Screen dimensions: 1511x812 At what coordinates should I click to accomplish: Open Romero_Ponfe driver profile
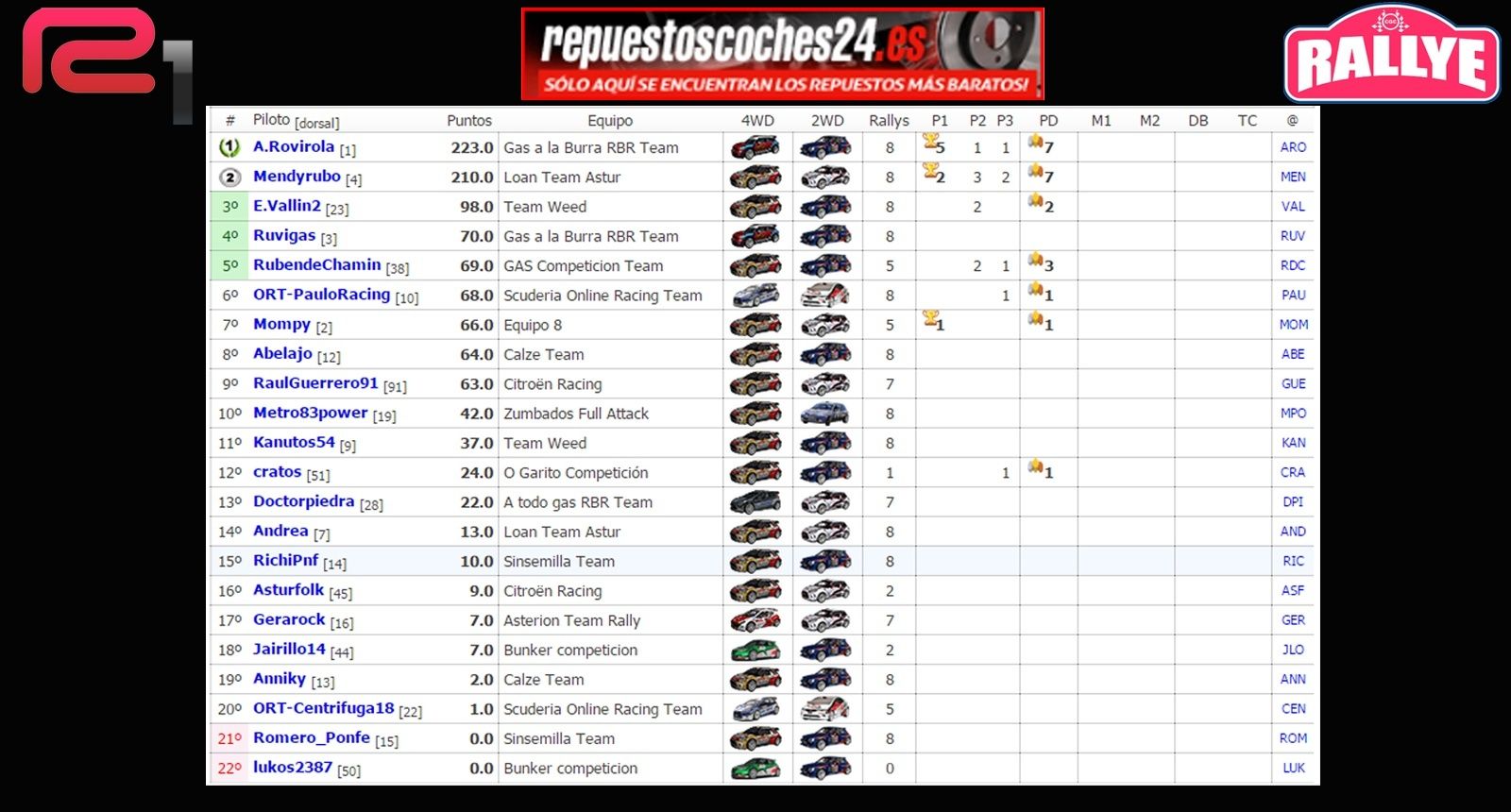[x=312, y=737]
